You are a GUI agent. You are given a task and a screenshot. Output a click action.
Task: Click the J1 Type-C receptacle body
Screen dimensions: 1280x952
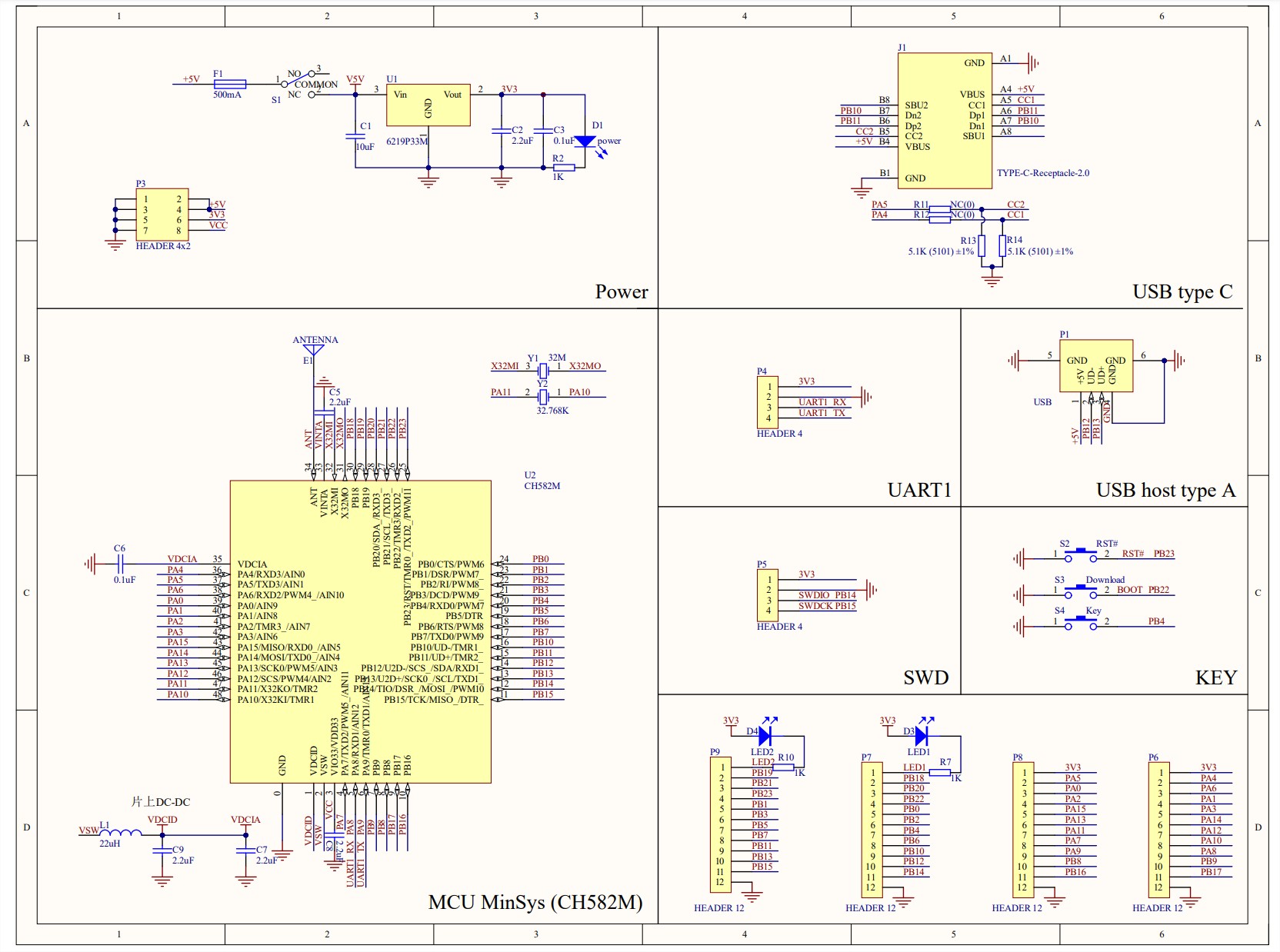[x=945, y=121]
